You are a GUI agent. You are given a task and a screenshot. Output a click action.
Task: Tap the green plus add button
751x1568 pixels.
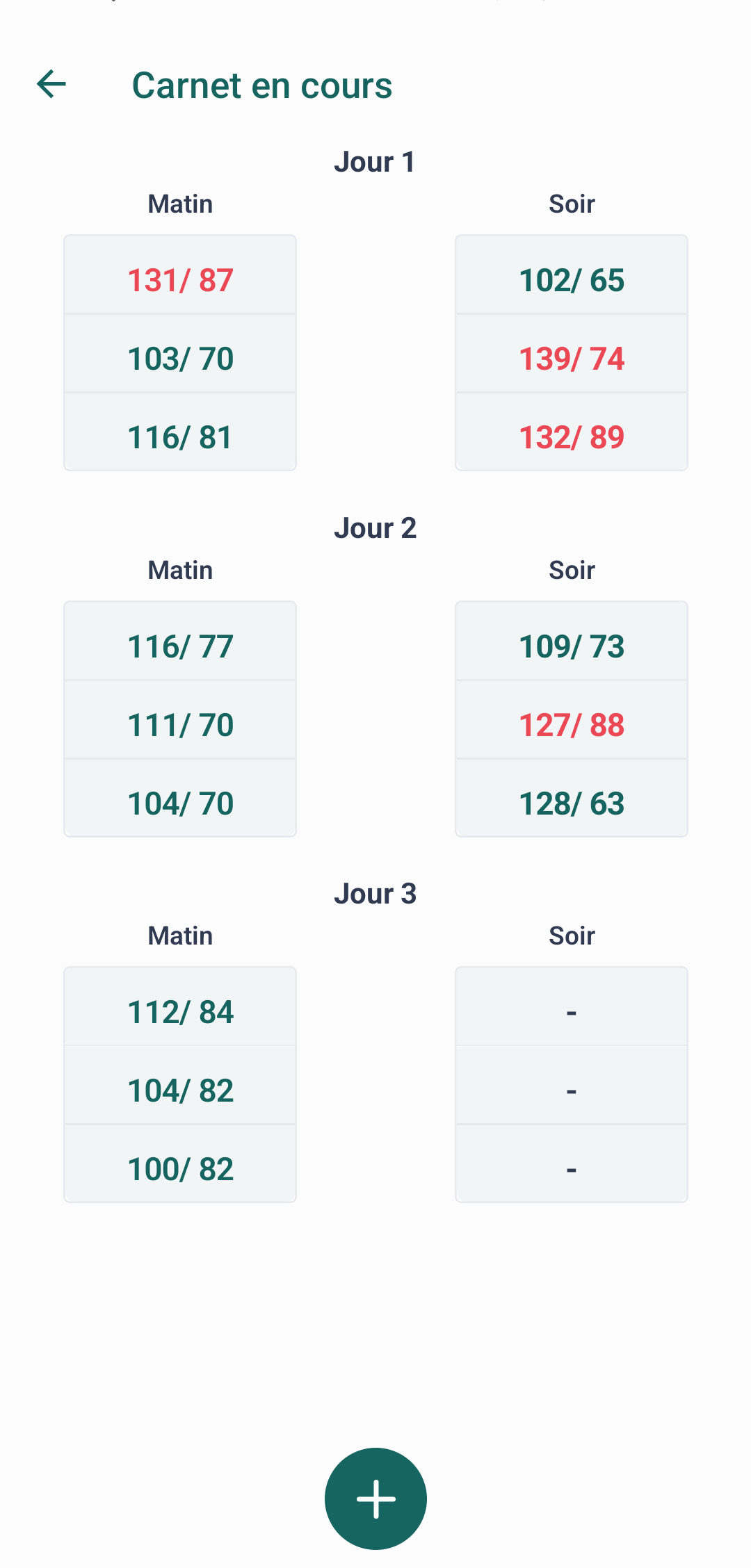(x=375, y=1498)
